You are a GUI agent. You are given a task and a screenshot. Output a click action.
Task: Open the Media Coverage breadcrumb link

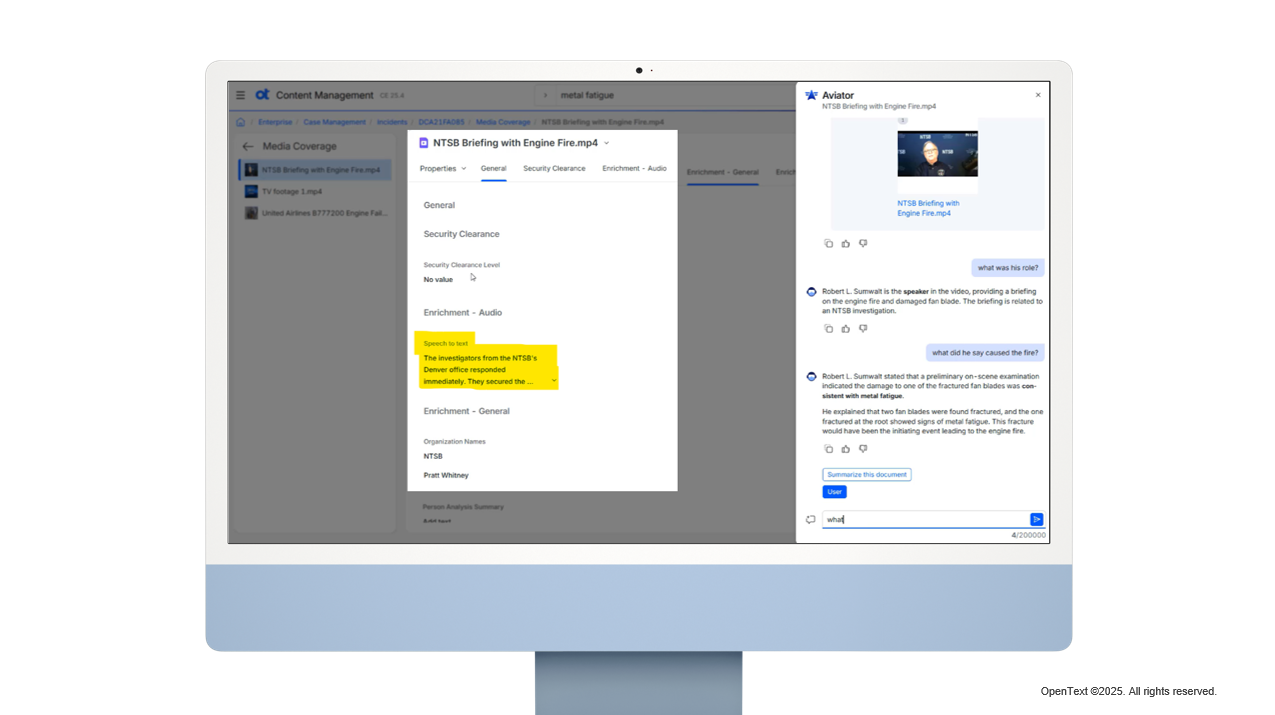(503, 121)
